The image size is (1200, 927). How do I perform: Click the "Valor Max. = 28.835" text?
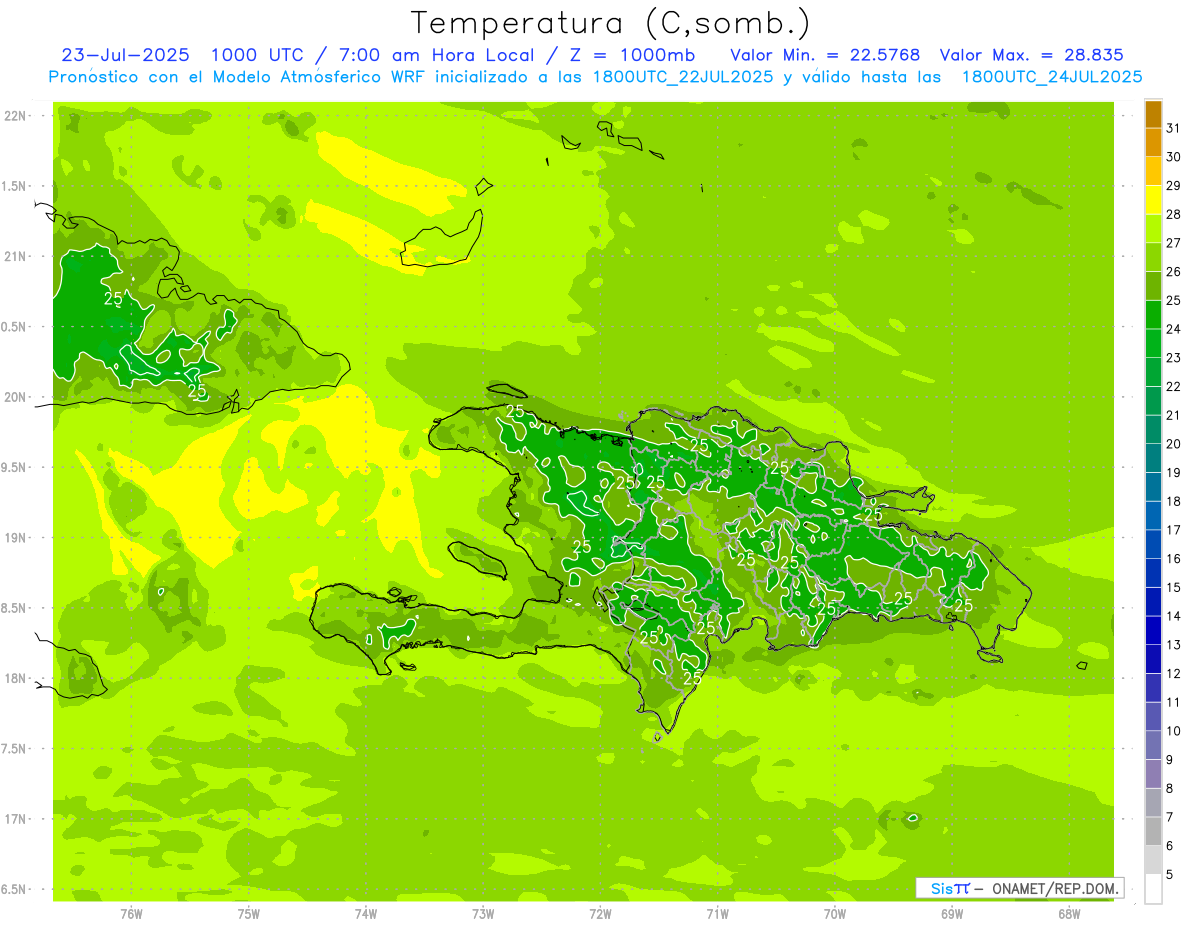1032,55
